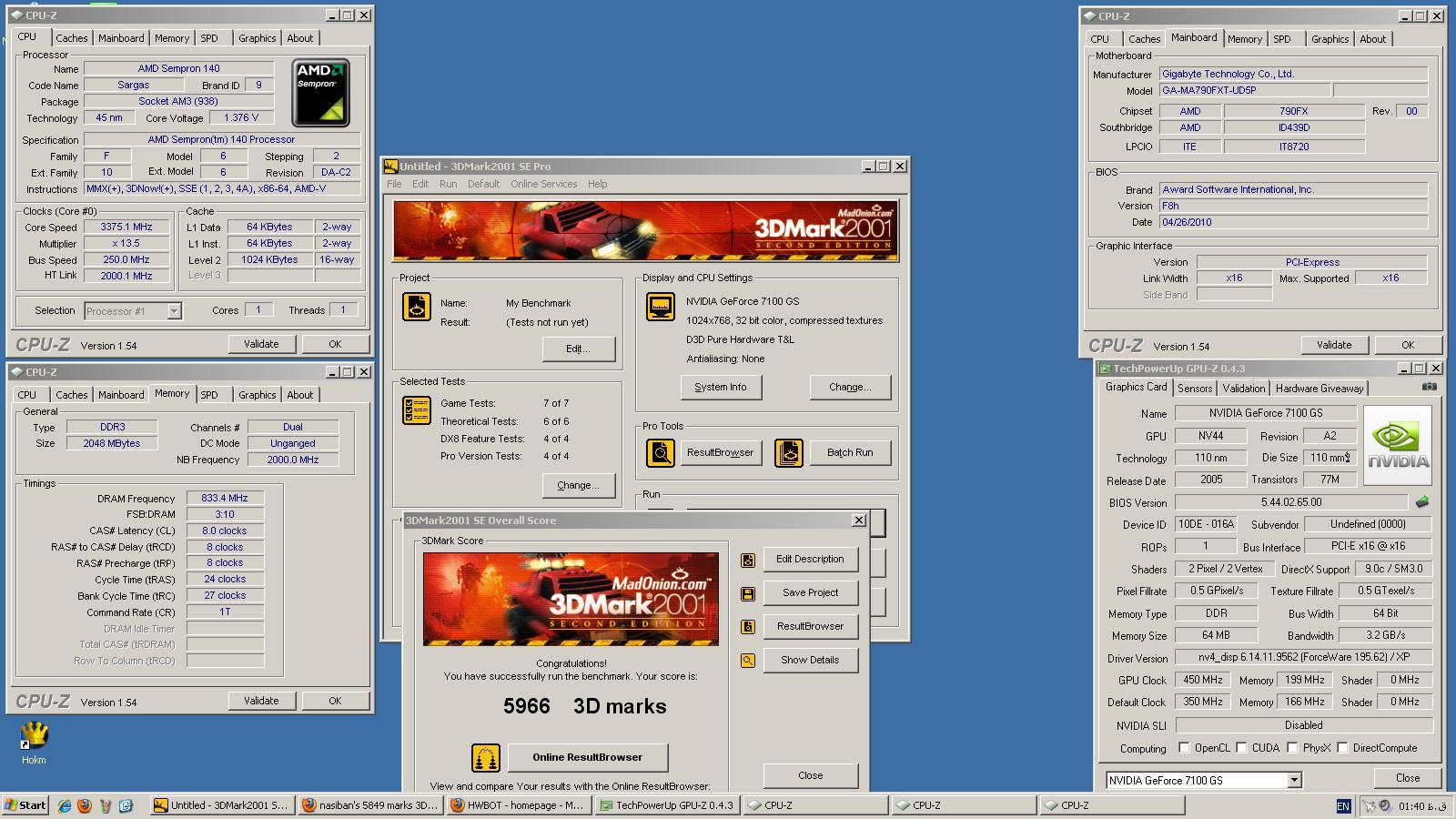Switch to nasiban's 5849 marks taskbar item

[371, 805]
